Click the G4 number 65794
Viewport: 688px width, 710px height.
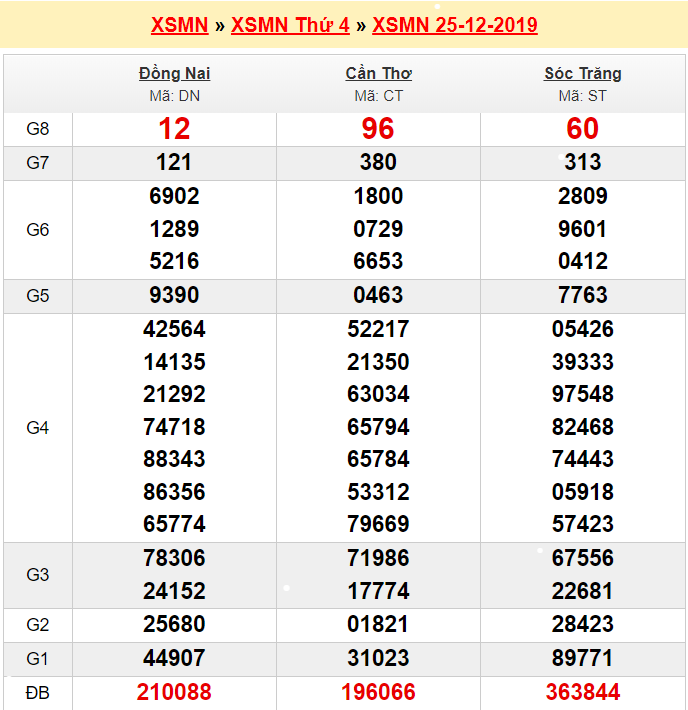(378, 427)
